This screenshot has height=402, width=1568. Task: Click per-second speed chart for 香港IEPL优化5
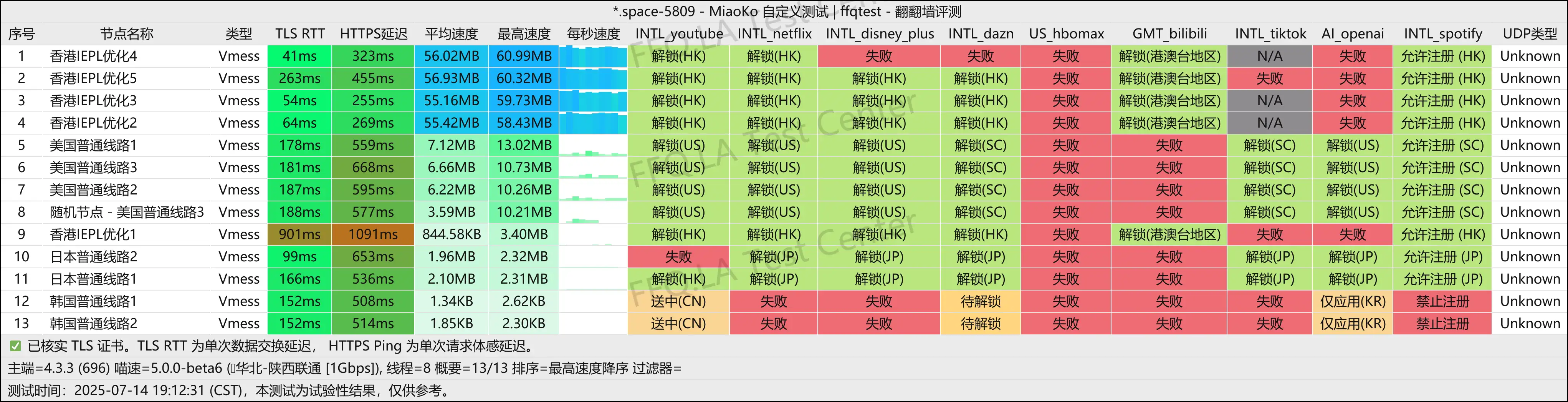593,78
